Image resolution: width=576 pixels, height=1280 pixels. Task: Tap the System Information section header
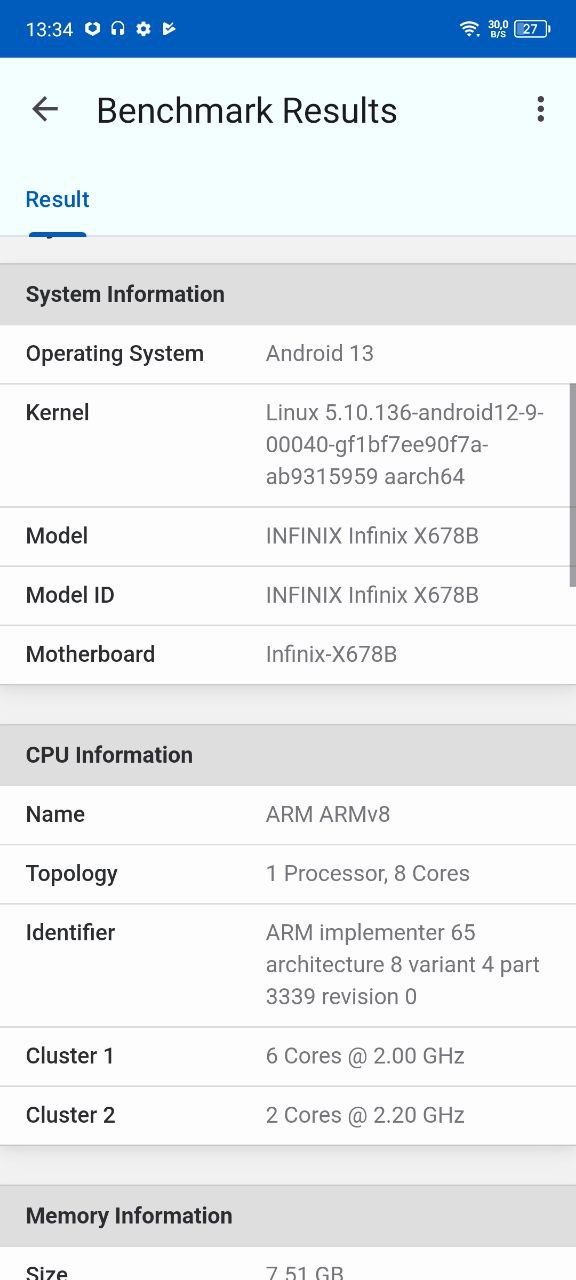[288, 294]
